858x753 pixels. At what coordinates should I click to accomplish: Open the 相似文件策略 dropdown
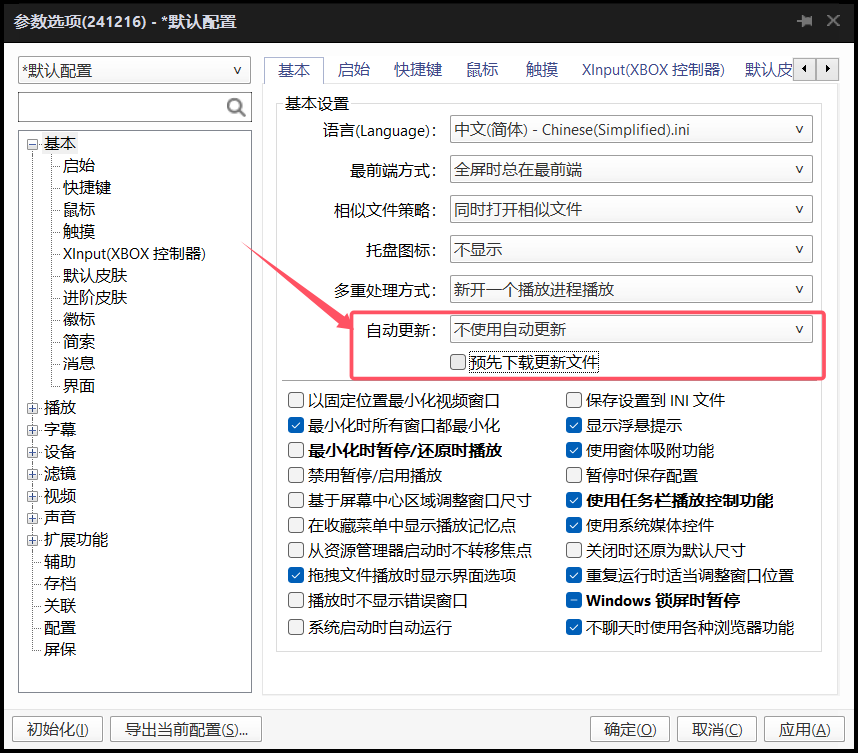click(x=631, y=210)
